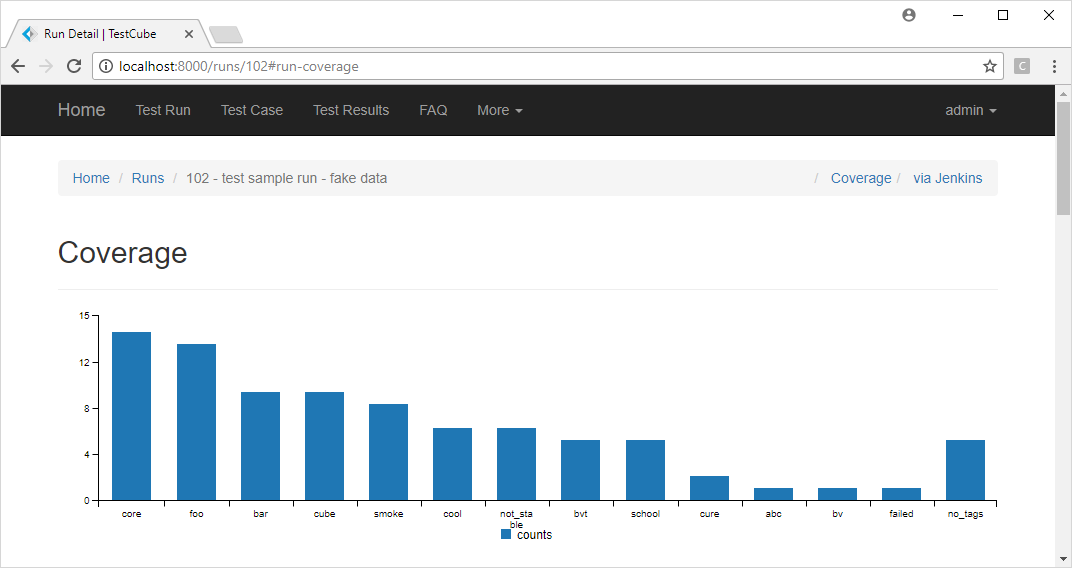Open Test Run navbar item
1072x568 pixels.
[163, 110]
